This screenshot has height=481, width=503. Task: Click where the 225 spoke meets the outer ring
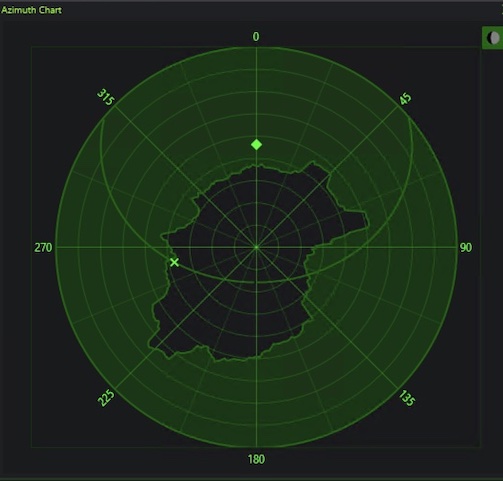coord(115,389)
